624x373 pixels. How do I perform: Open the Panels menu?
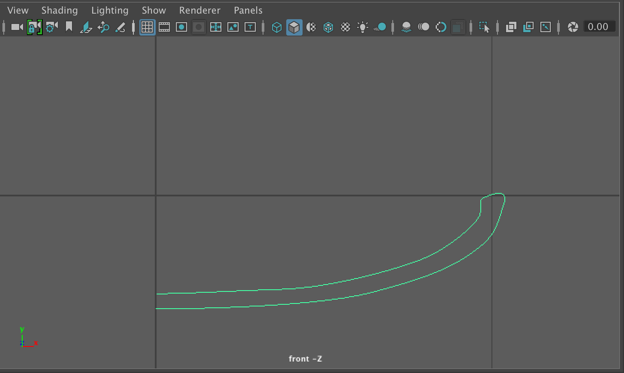pyautogui.click(x=248, y=10)
